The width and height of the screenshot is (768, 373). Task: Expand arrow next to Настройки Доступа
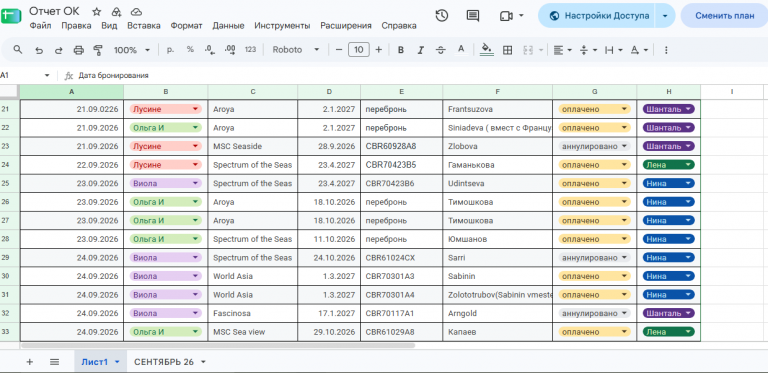[665, 16]
